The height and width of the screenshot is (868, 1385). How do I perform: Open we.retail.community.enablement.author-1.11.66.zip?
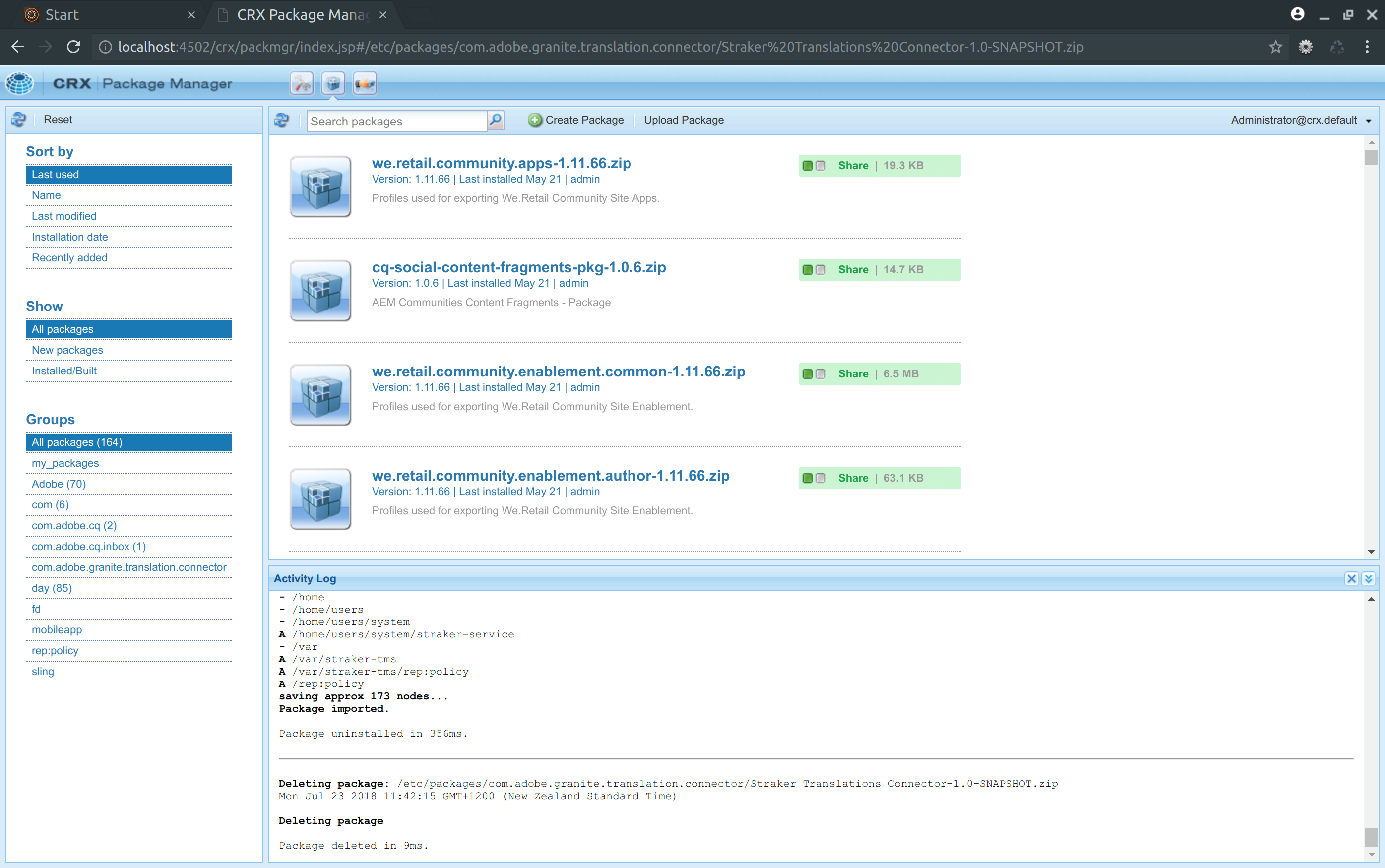pyautogui.click(x=551, y=476)
